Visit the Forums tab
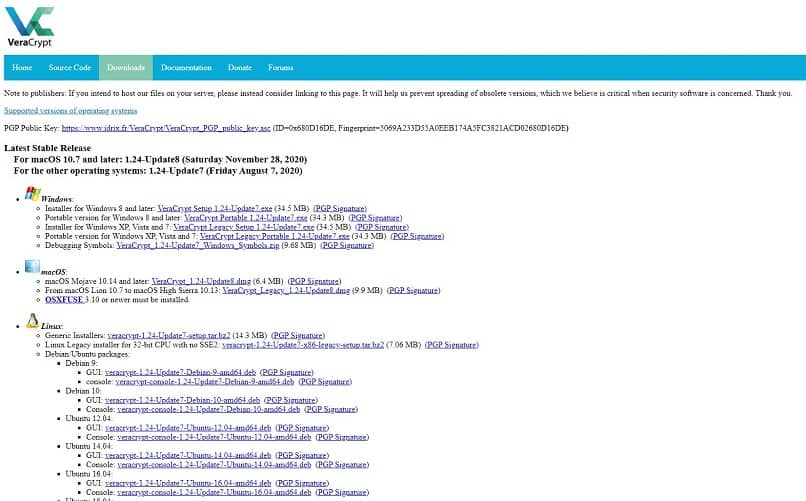806x501 pixels. (x=281, y=68)
